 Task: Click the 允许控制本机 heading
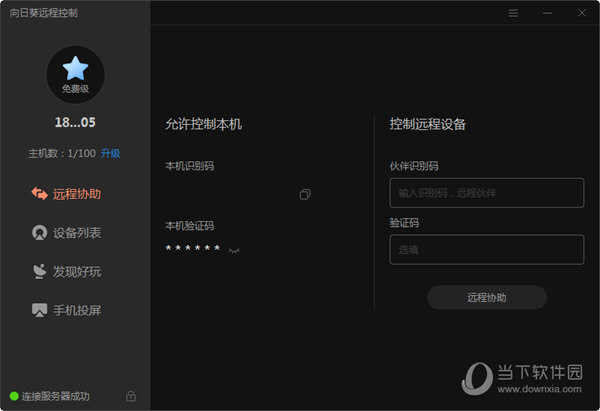tap(204, 124)
